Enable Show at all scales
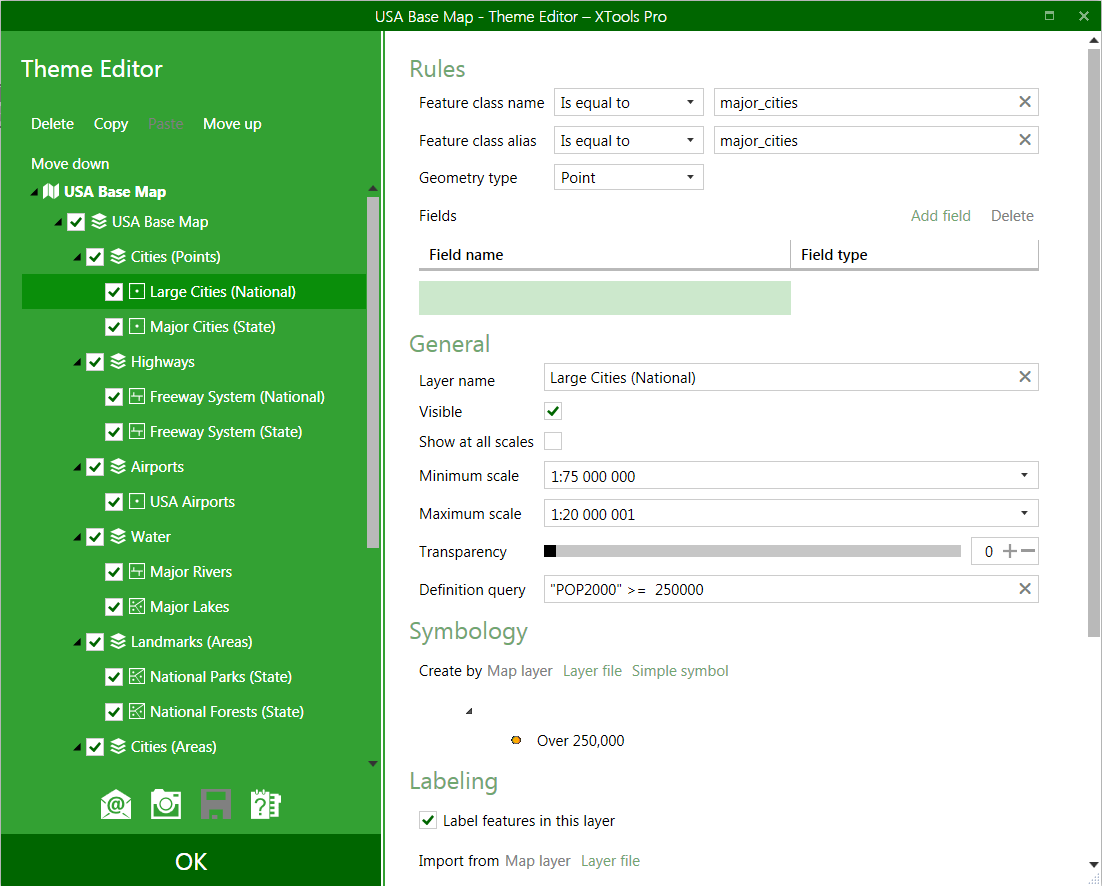 point(553,441)
